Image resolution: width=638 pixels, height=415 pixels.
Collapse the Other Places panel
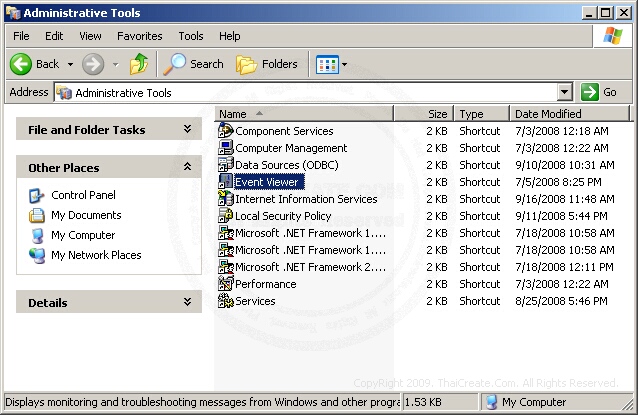187,166
